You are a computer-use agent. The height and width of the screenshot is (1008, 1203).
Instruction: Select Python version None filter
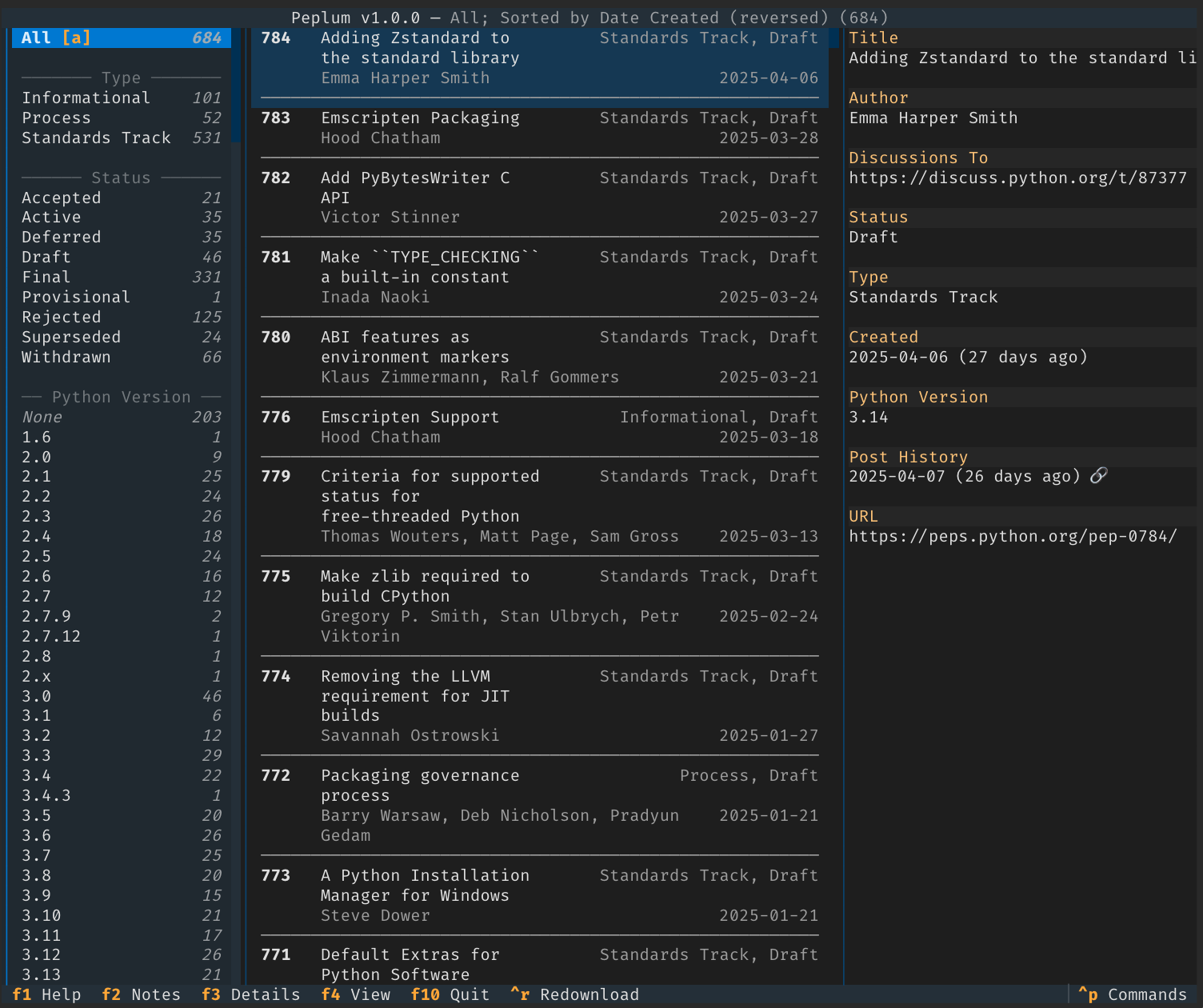[x=122, y=417]
